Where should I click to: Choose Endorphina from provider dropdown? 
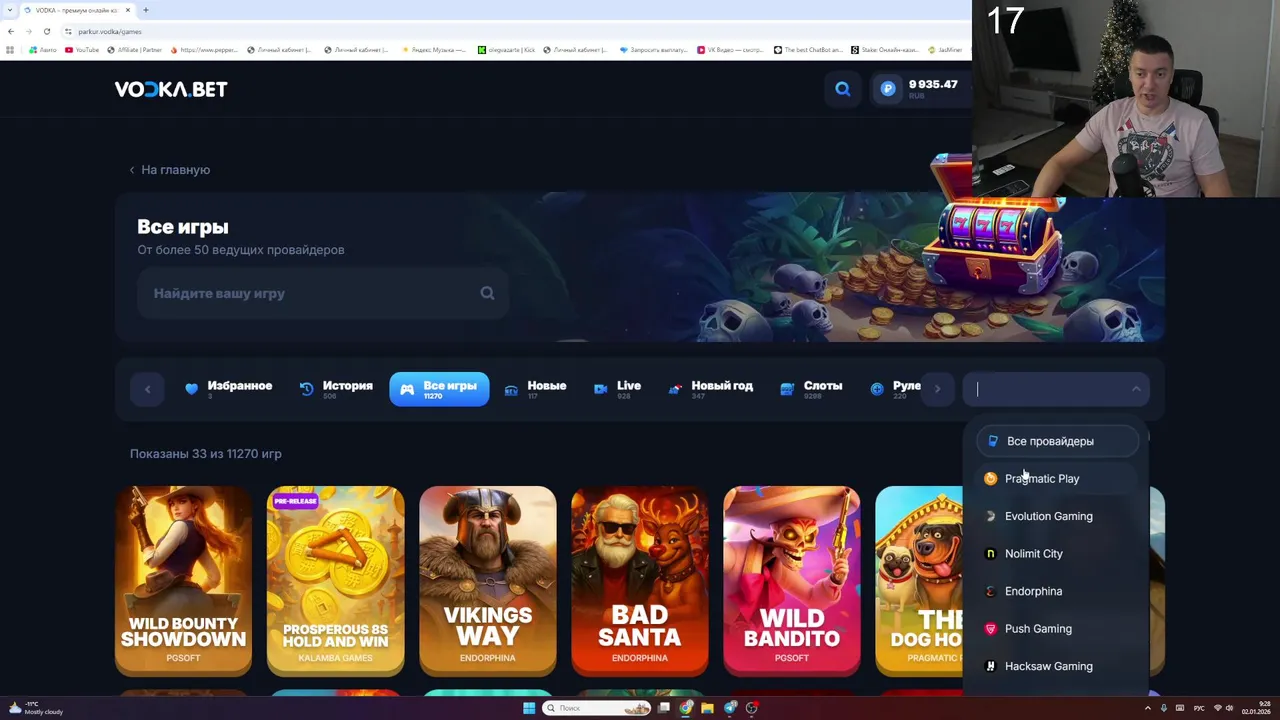click(1058, 591)
